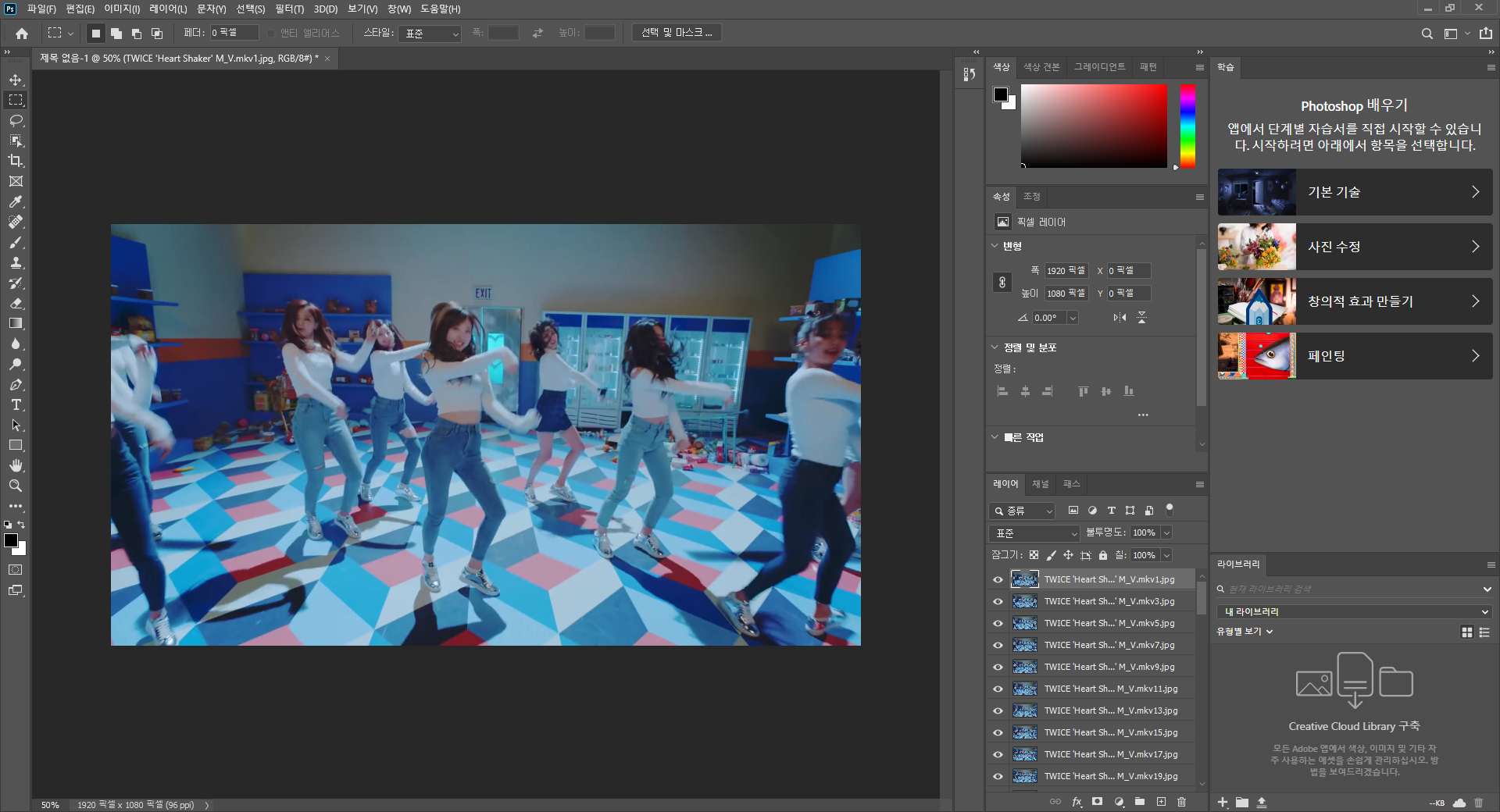
Task: Switch to the Channels tab
Action: point(1040,484)
